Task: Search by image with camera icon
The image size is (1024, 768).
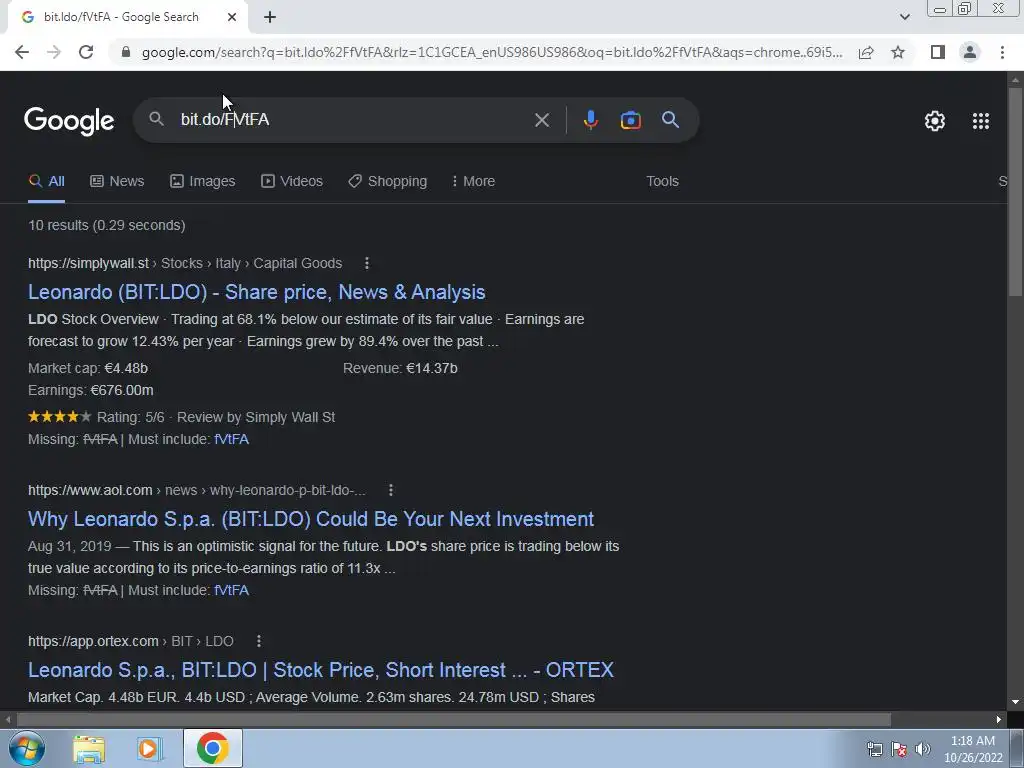Action: (630, 120)
